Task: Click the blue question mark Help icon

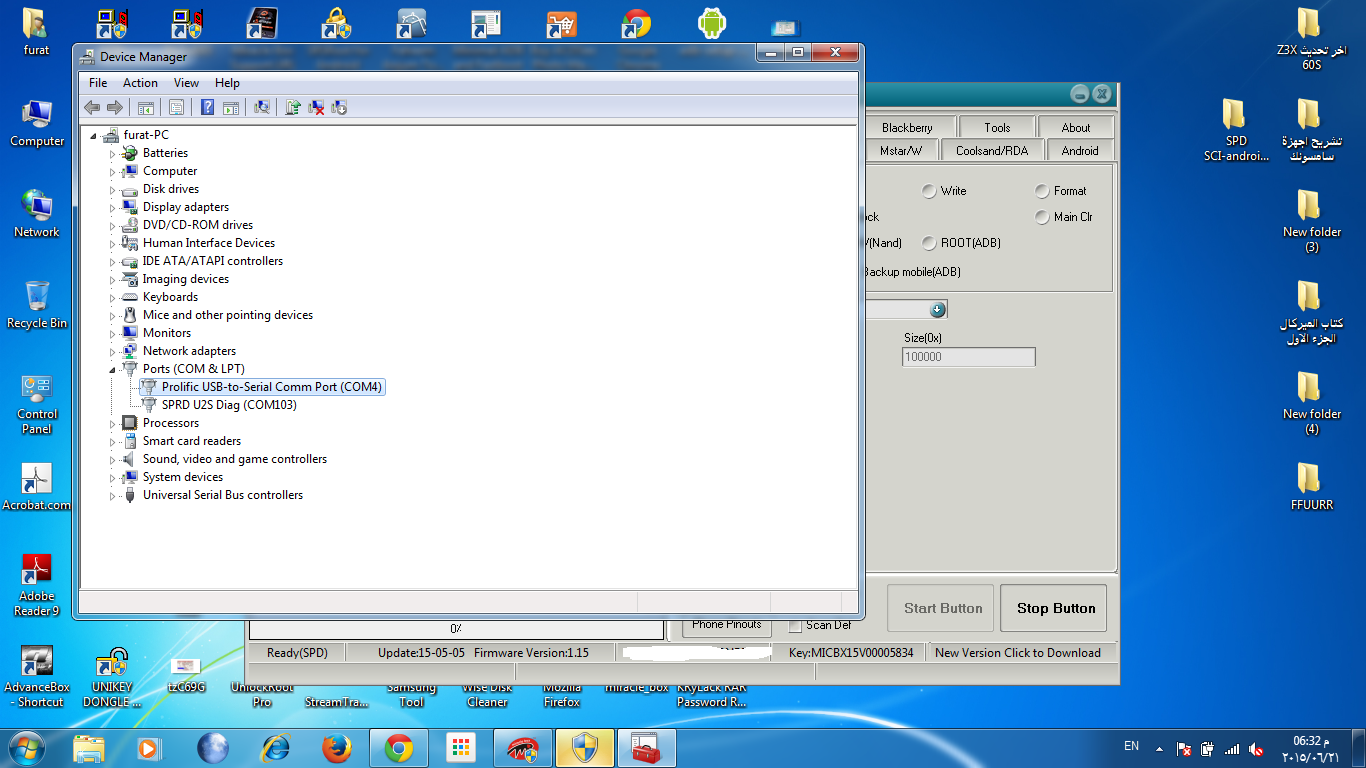Action: [208, 107]
